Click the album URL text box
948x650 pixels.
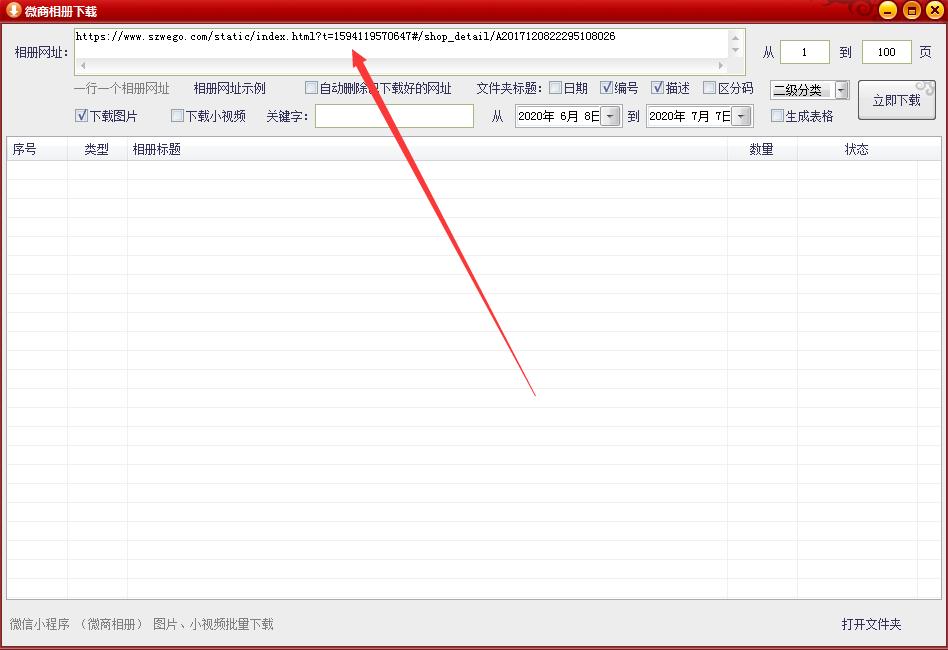coord(401,44)
